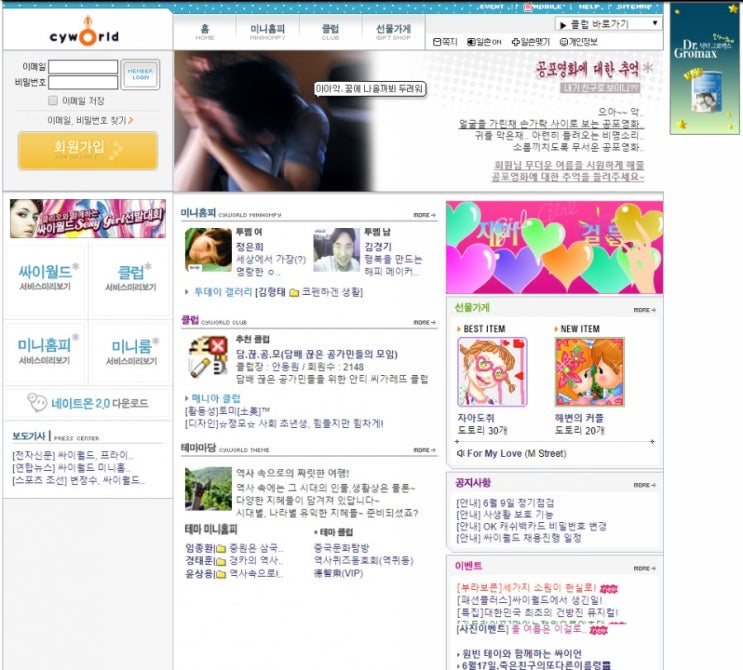Open the 클럽 CLUB navigation tab
The height and width of the screenshot is (670, 743).
tap(330, 32)
